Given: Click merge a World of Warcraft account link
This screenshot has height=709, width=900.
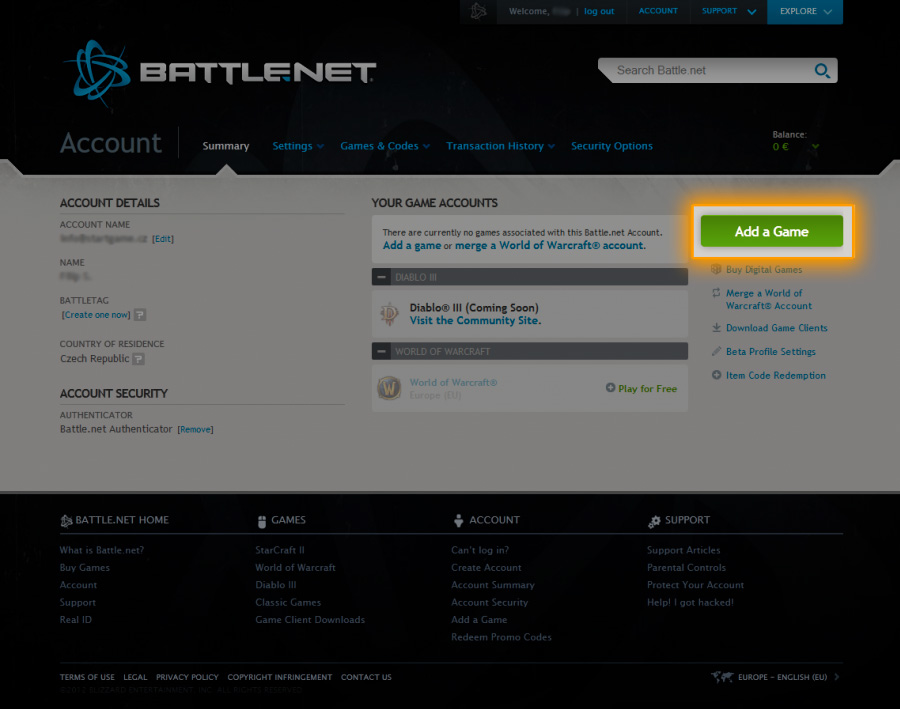Looking at the screenshot, I should [x=550, y=245].
